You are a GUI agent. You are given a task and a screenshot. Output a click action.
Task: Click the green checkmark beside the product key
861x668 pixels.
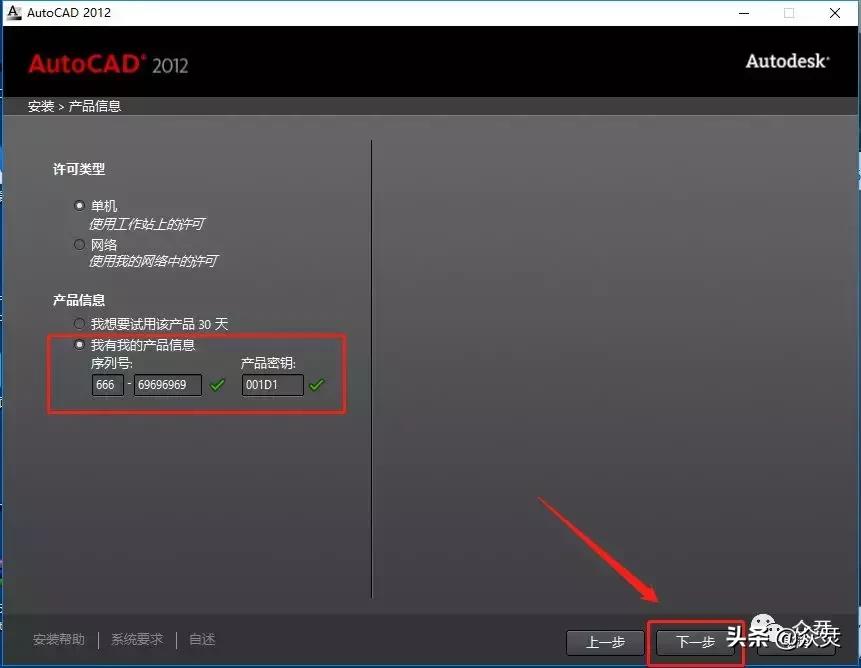(x=318, y=385)
